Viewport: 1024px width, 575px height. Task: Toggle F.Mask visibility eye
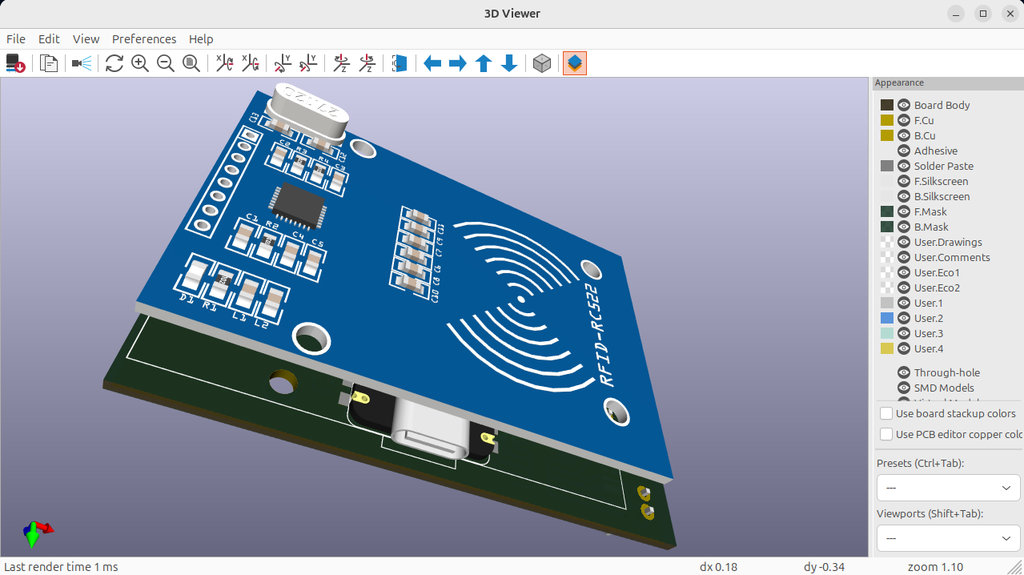904,212
